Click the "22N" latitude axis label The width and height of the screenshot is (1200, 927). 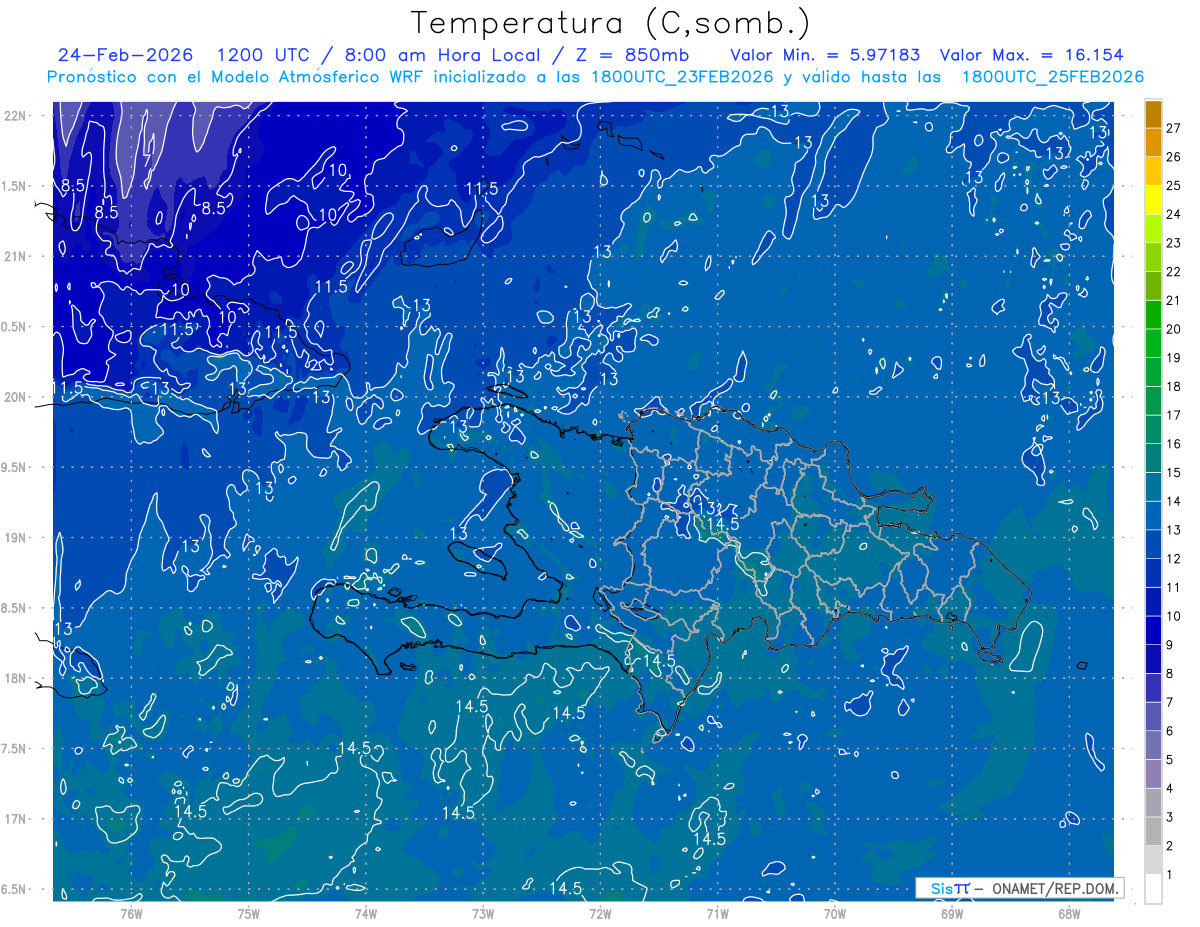click(x=15, y=115)
